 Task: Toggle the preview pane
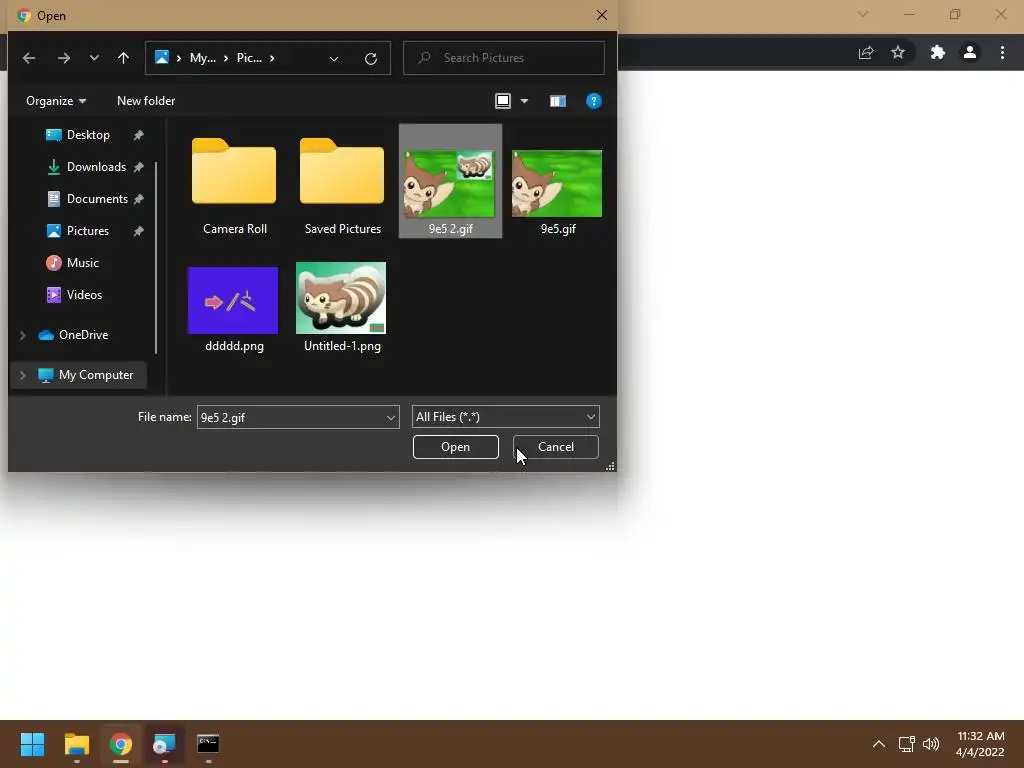[557, 101]
